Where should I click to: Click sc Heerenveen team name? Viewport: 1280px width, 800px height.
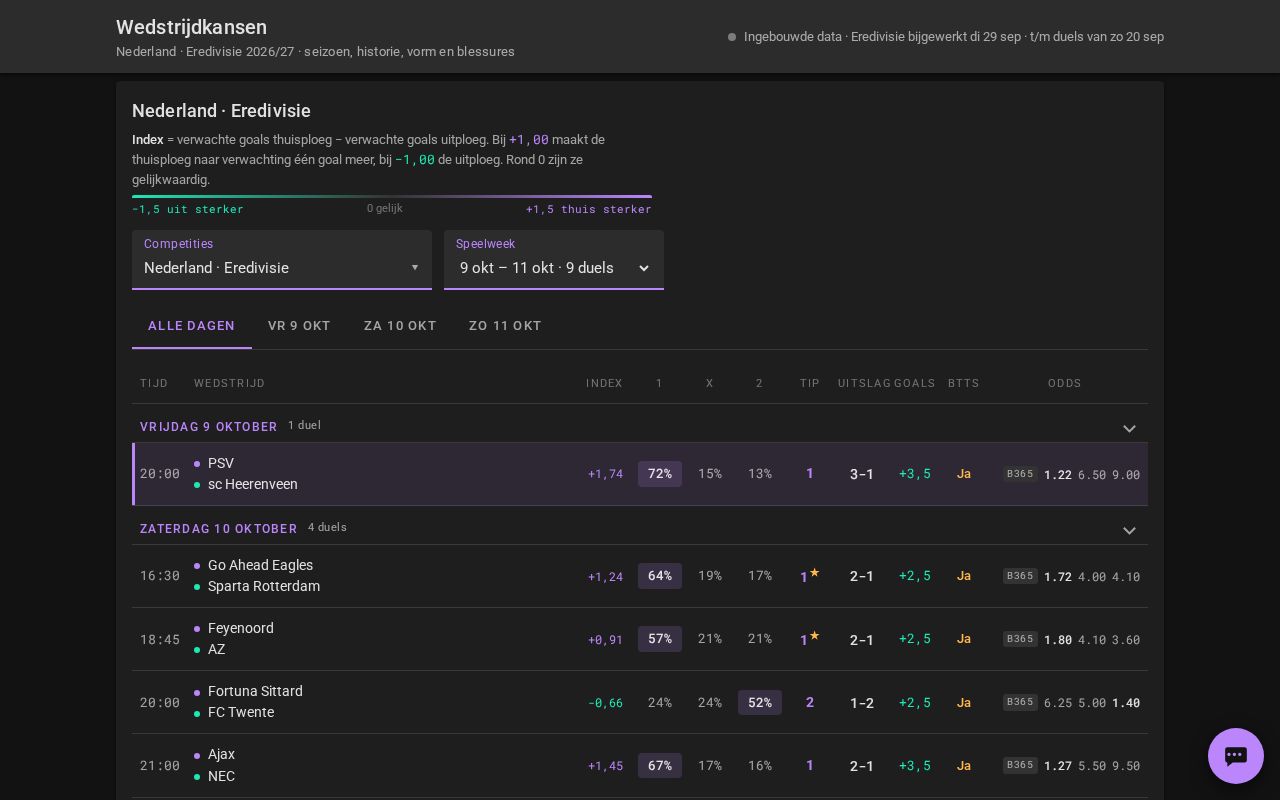pos(253,484)
